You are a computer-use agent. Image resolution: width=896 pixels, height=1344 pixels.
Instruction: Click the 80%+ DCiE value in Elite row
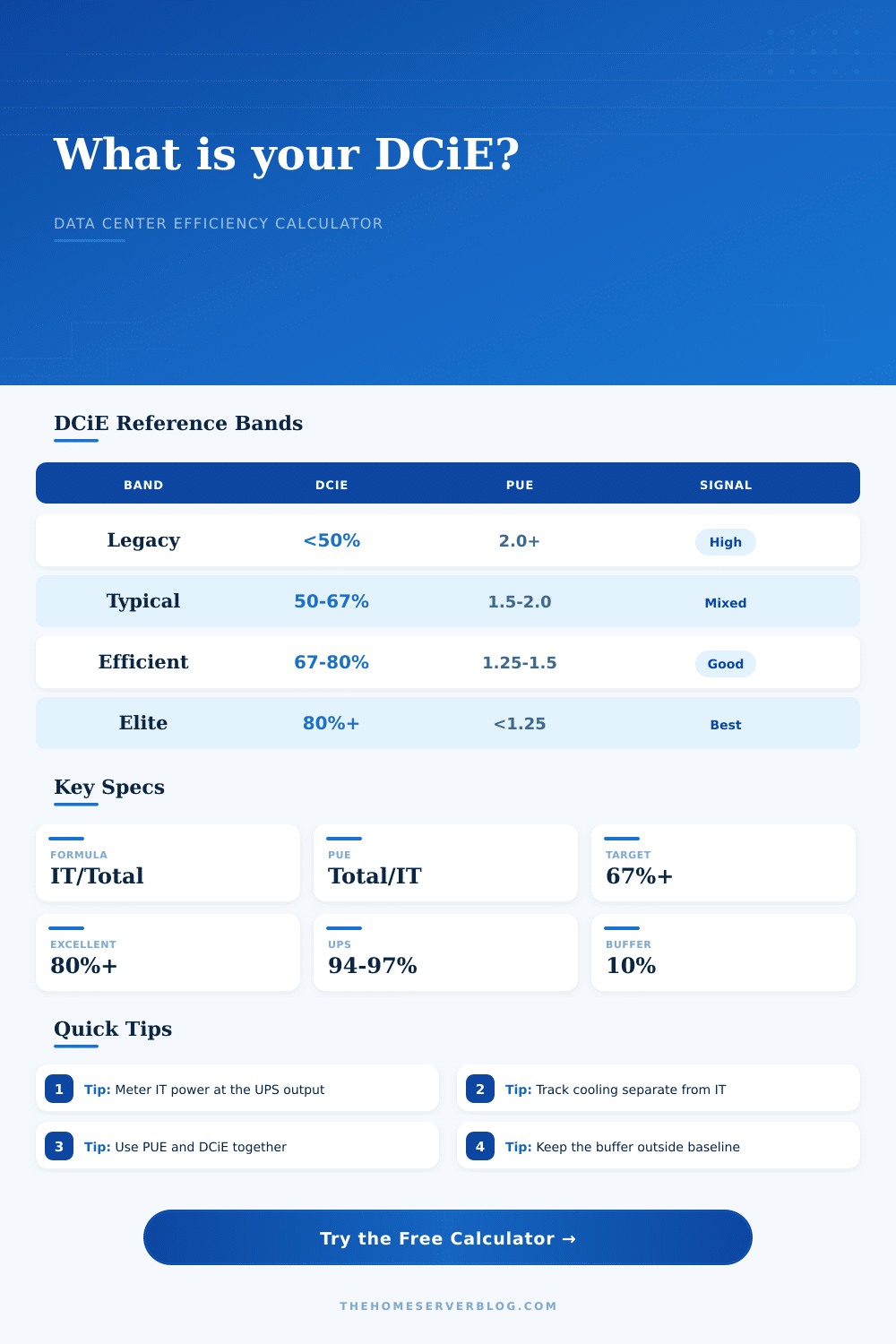(x=332, y=723)
